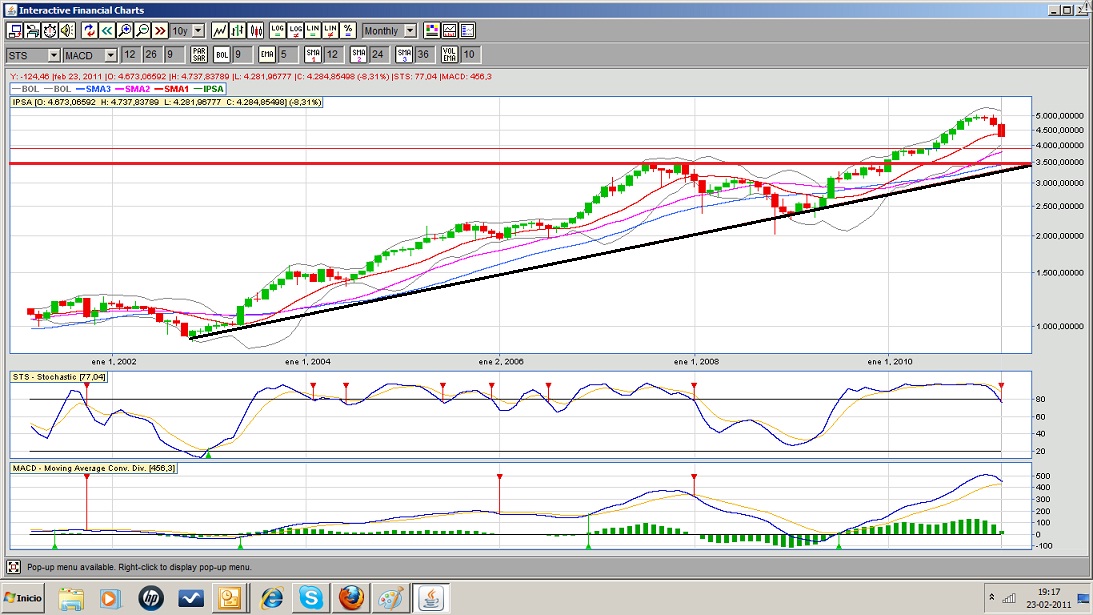Image resolution: width=1093 pixels, height=615 pixels.
Task: Toggle the EMA overlay button
Action: (x=267, y=55)
